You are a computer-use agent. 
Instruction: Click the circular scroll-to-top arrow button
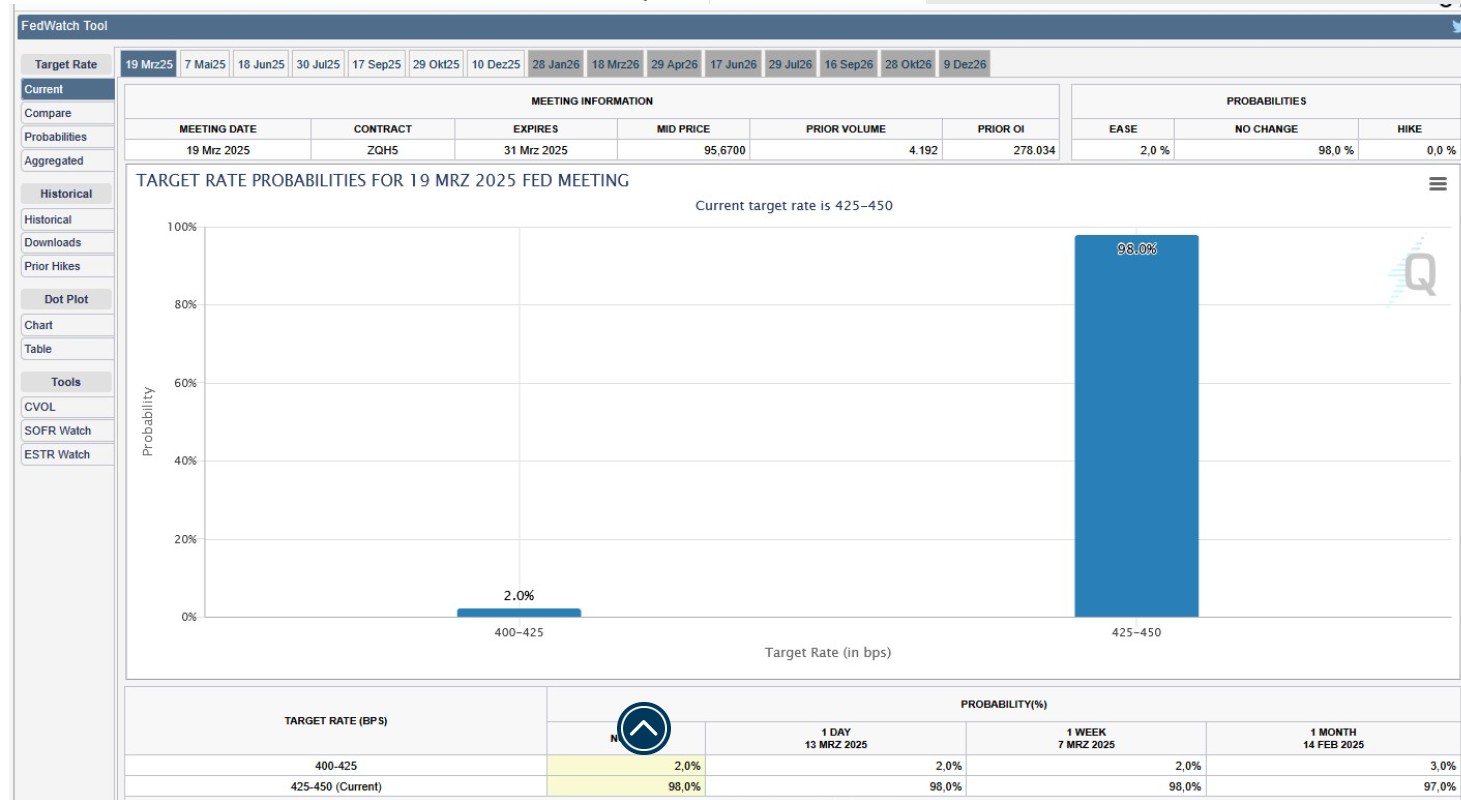(644, 728)
